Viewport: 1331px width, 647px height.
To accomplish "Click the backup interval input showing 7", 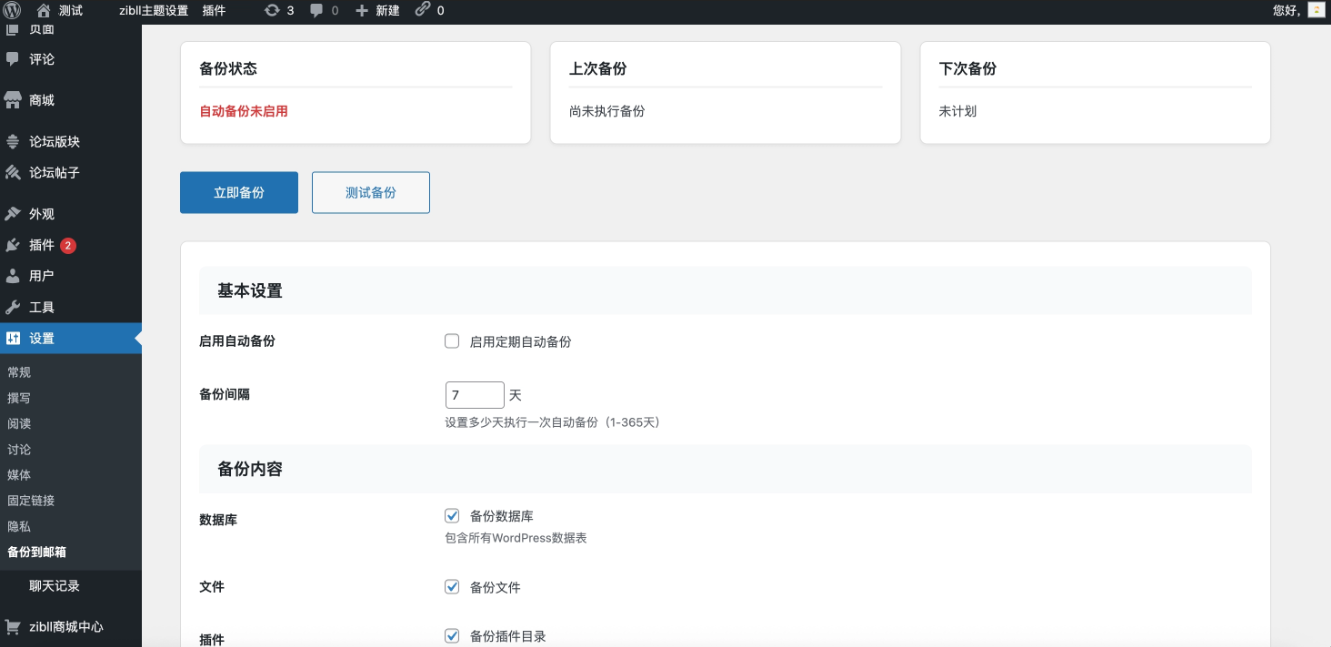I will 474,394.
